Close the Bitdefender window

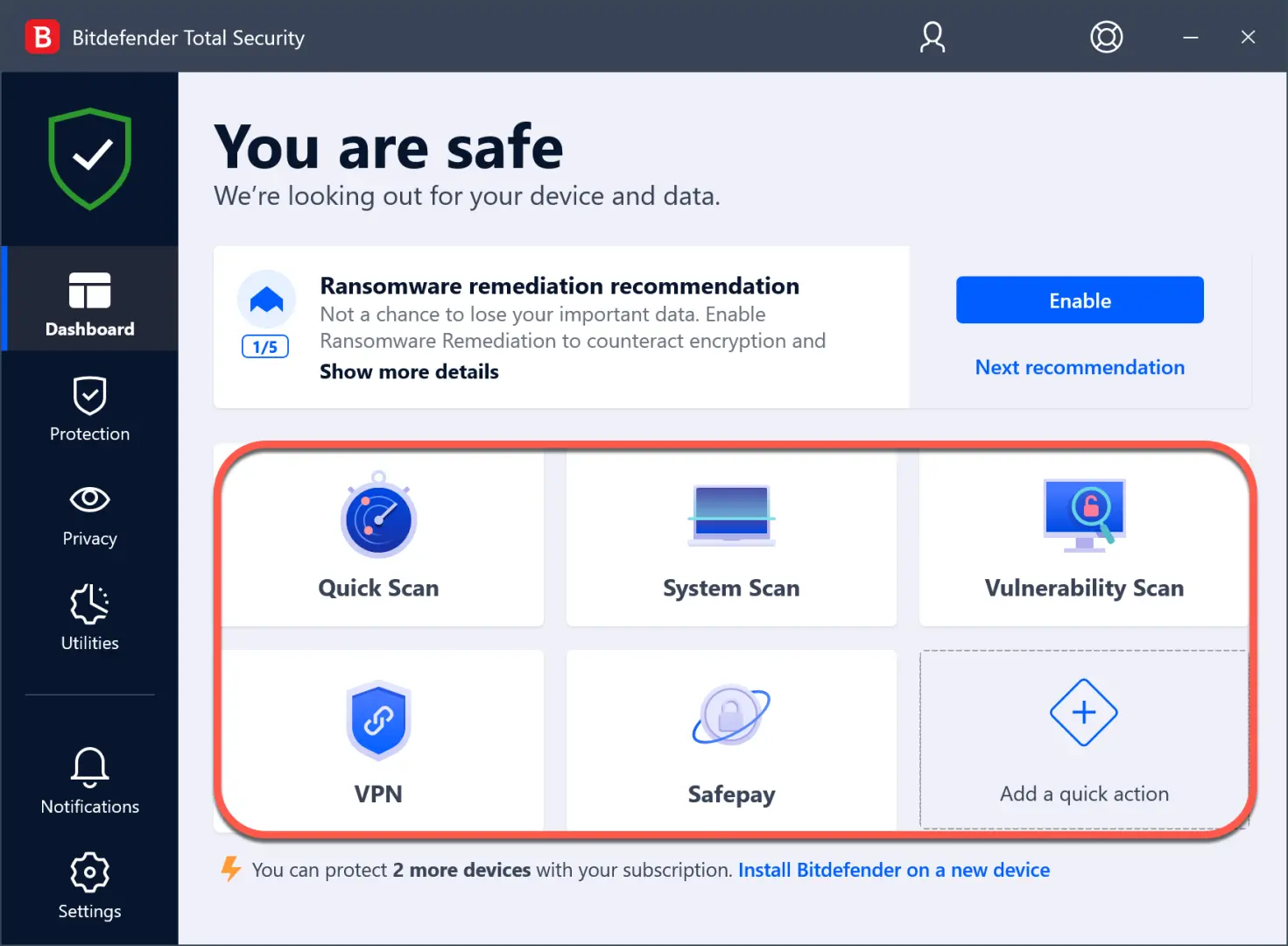pyautogui.click(x=1249, y=38)
